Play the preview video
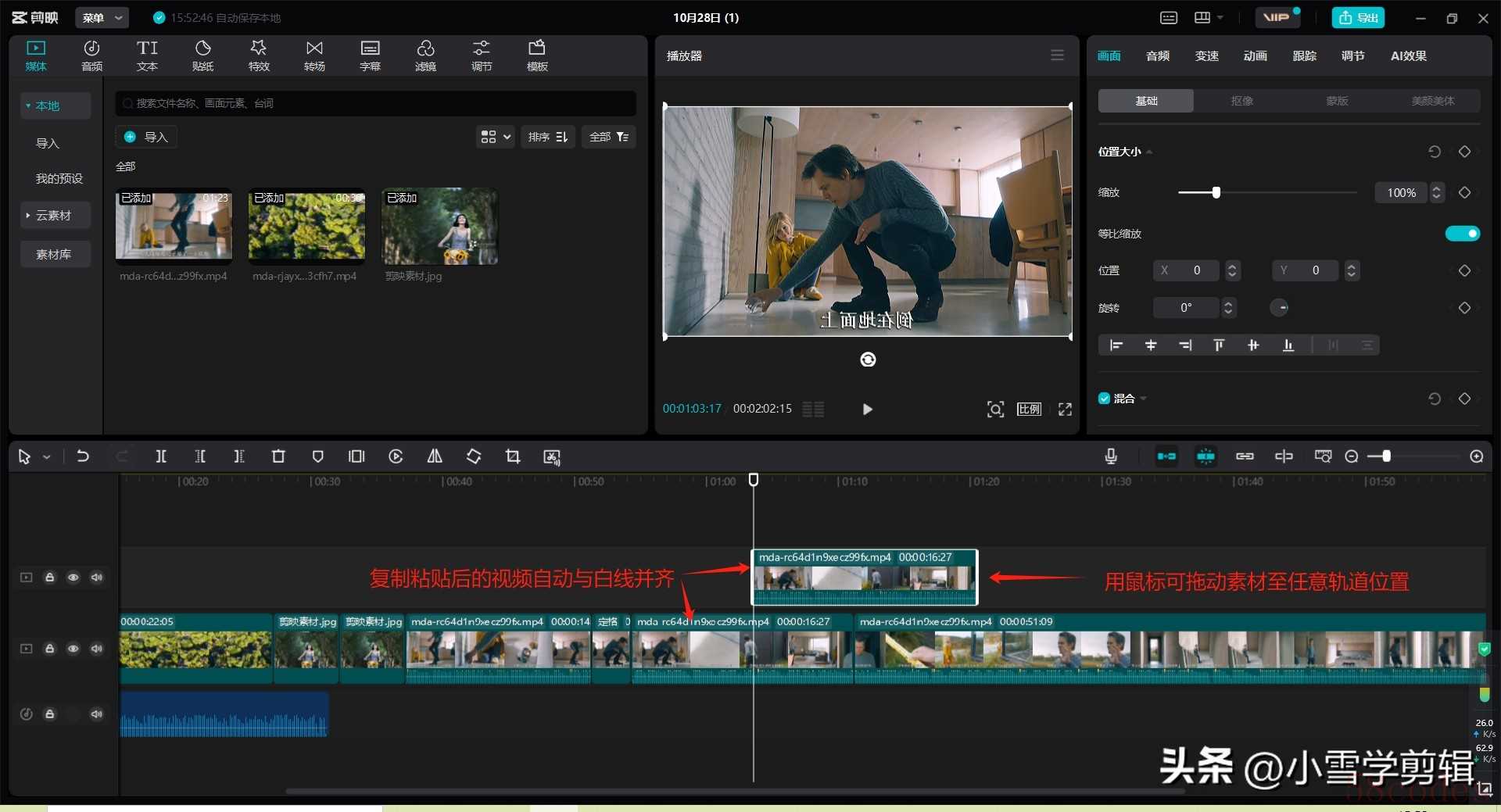Screen dimensions: 1501x812 tap(867, 409)
